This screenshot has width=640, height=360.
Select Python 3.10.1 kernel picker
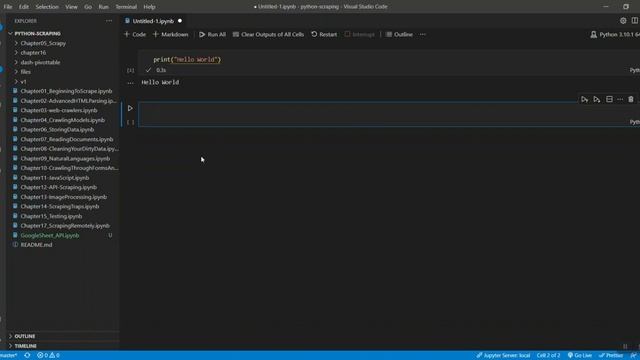pos(615,35)
